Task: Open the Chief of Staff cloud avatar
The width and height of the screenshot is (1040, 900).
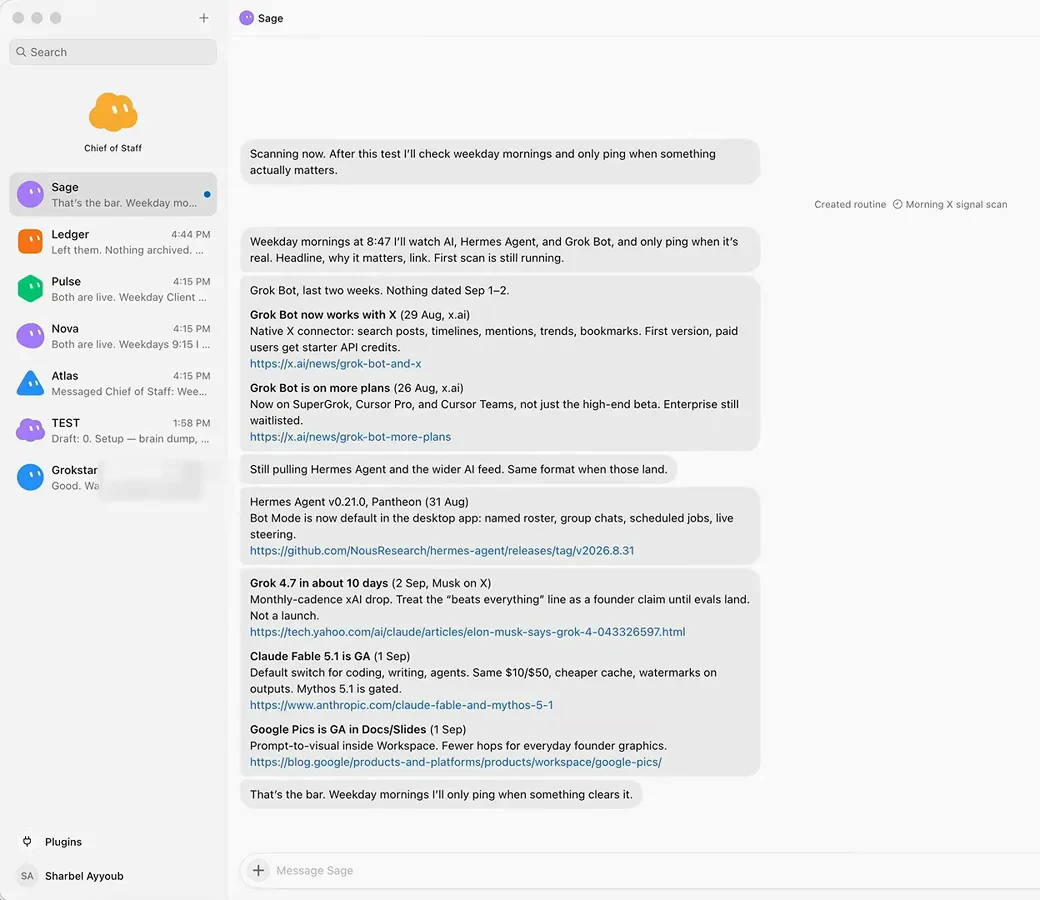Action: [x=113, y=112]
